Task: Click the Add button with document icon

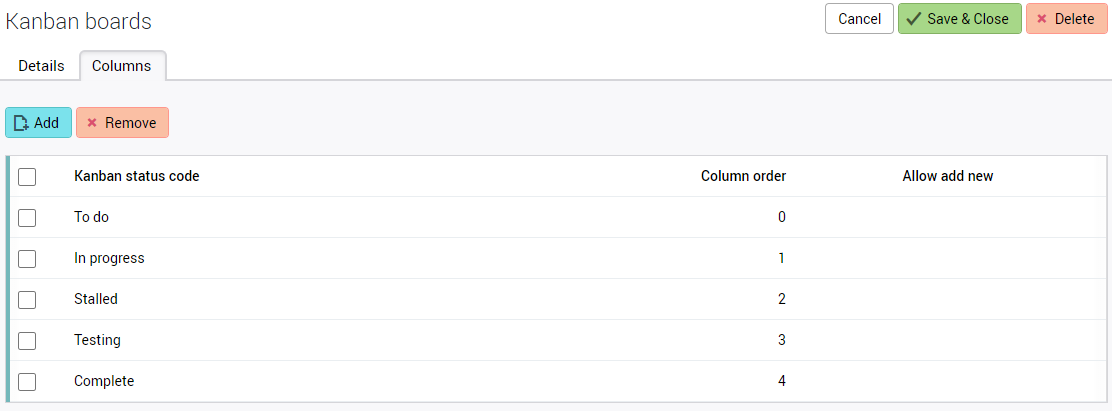Action: (38, 123)
